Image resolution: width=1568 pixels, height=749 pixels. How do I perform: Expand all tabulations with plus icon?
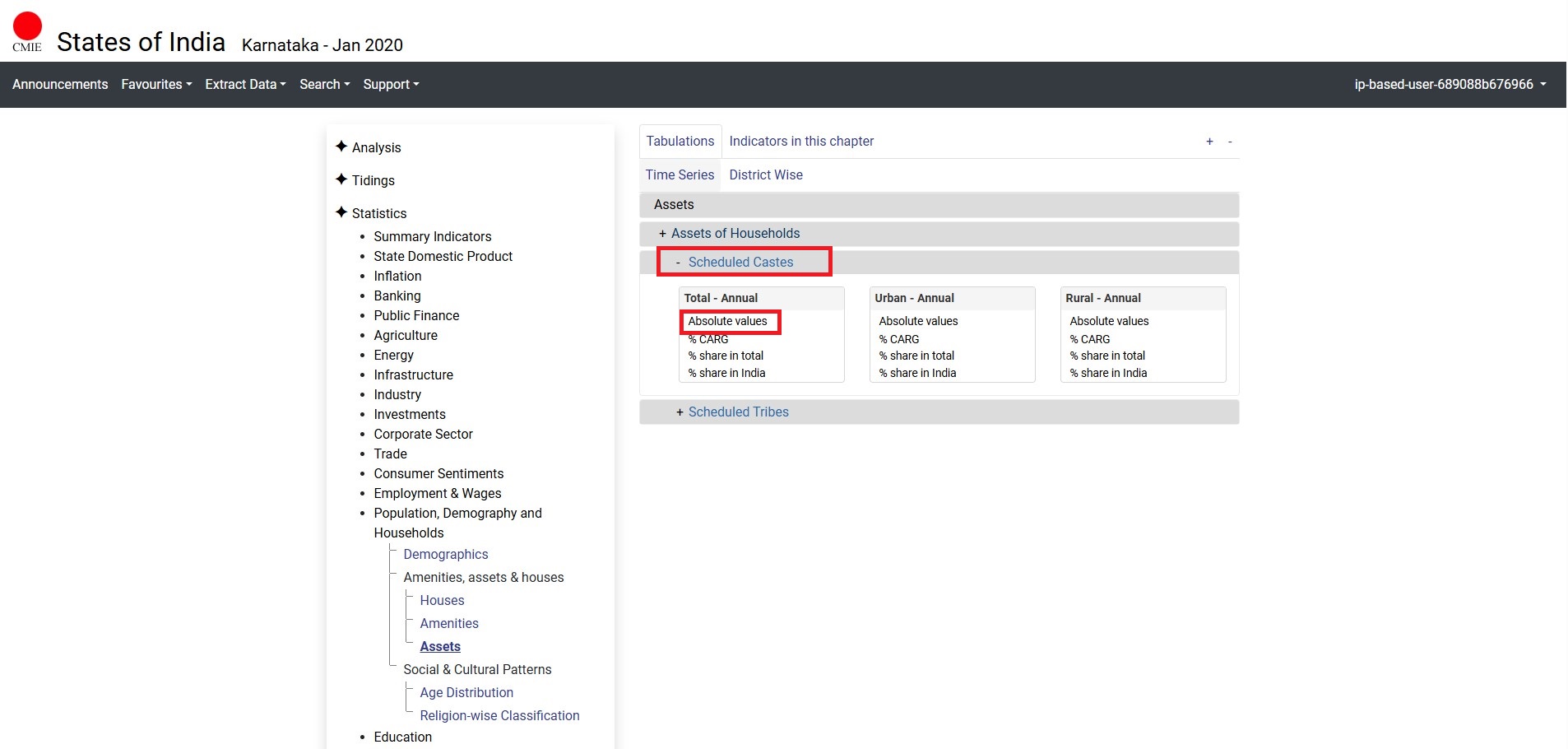click(1209, 142)
